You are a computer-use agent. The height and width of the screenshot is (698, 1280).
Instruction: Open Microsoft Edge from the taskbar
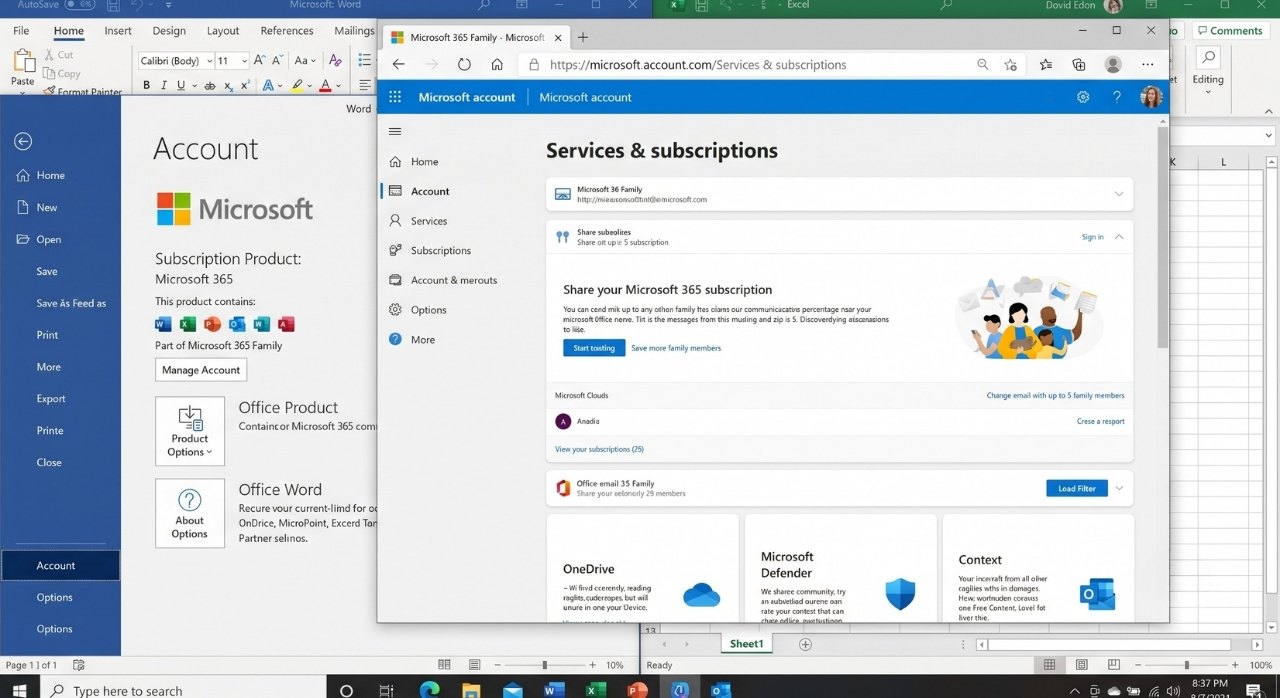[x=429, y=690]
